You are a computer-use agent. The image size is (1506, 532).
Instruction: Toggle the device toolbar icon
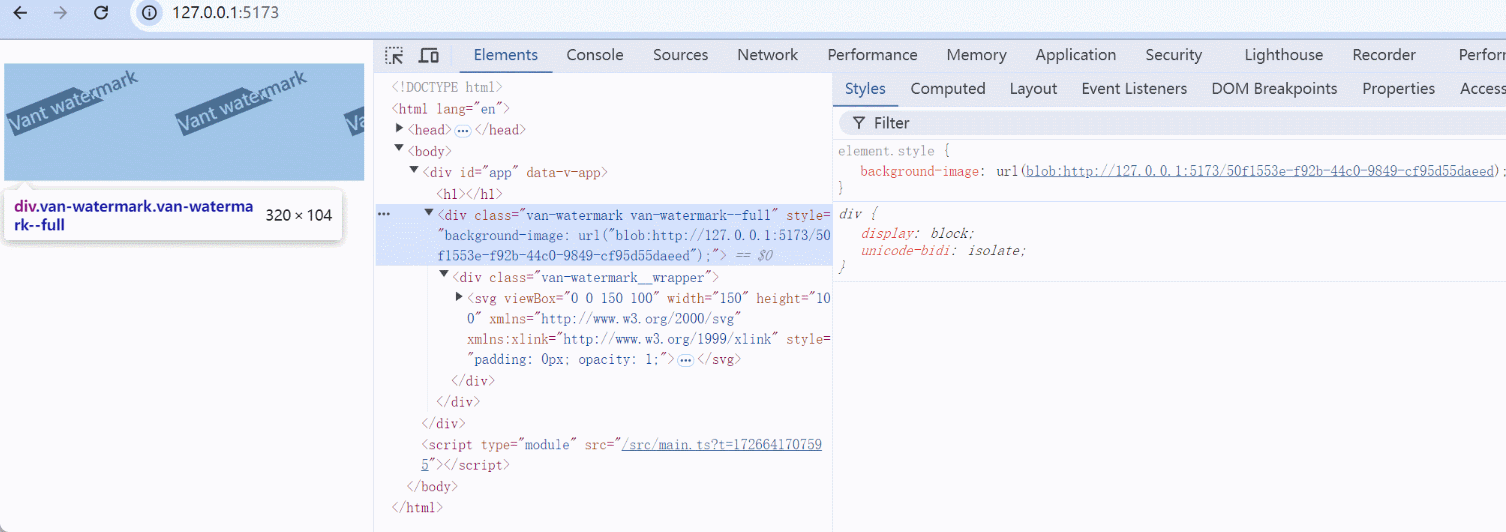pos(429,55)
